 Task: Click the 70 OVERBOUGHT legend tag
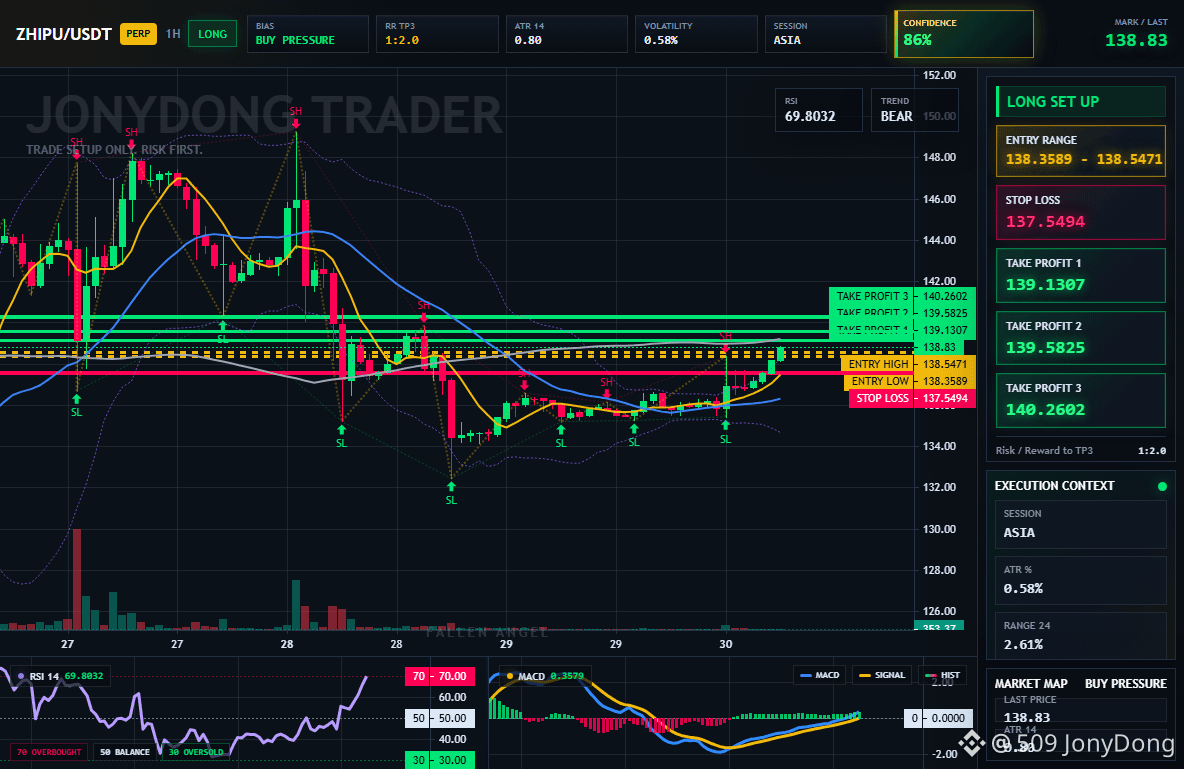pos(49,752)
